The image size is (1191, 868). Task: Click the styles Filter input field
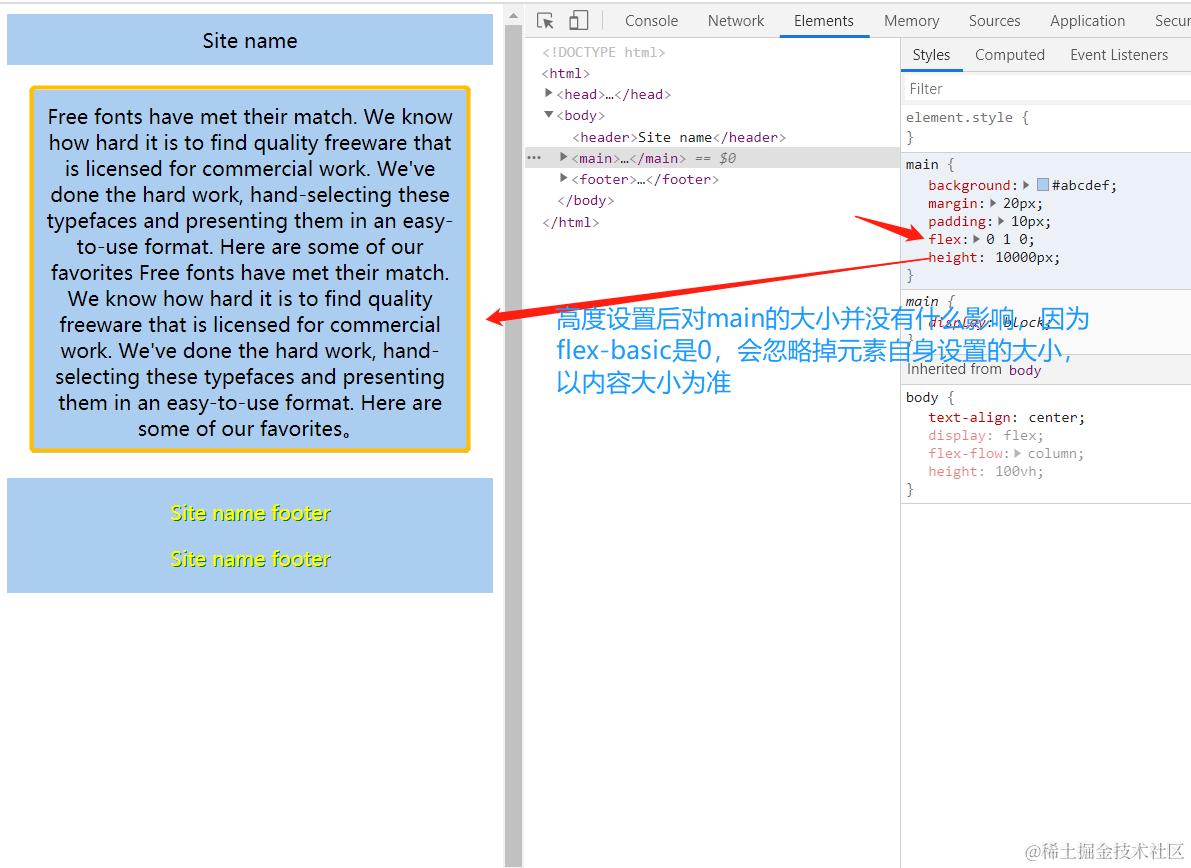coord(1000,88)
